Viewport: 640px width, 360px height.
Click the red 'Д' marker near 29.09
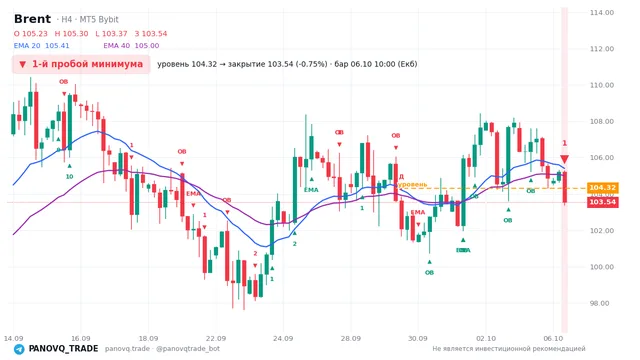(x=401, y=176)
